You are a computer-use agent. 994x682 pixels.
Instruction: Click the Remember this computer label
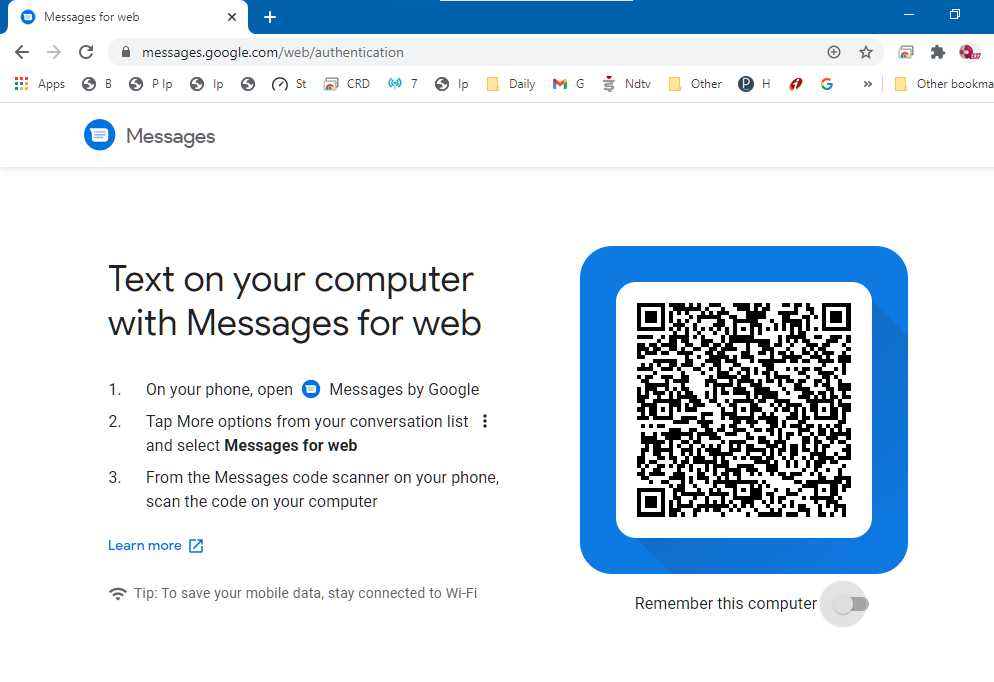coord(726,603)
